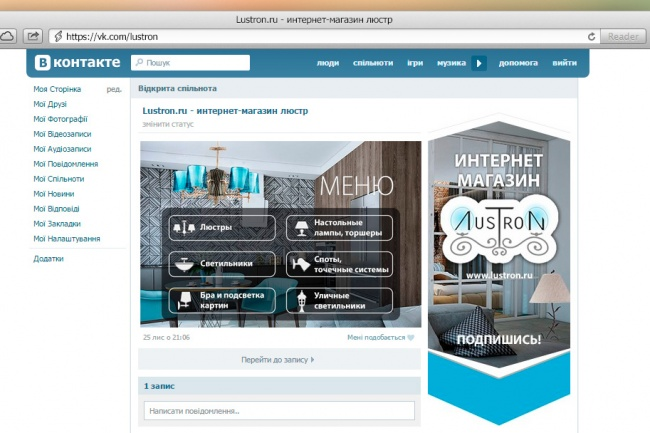Open Мої Налаштування in sidebar
Viewport: 650px width, 433px height.
66,239
